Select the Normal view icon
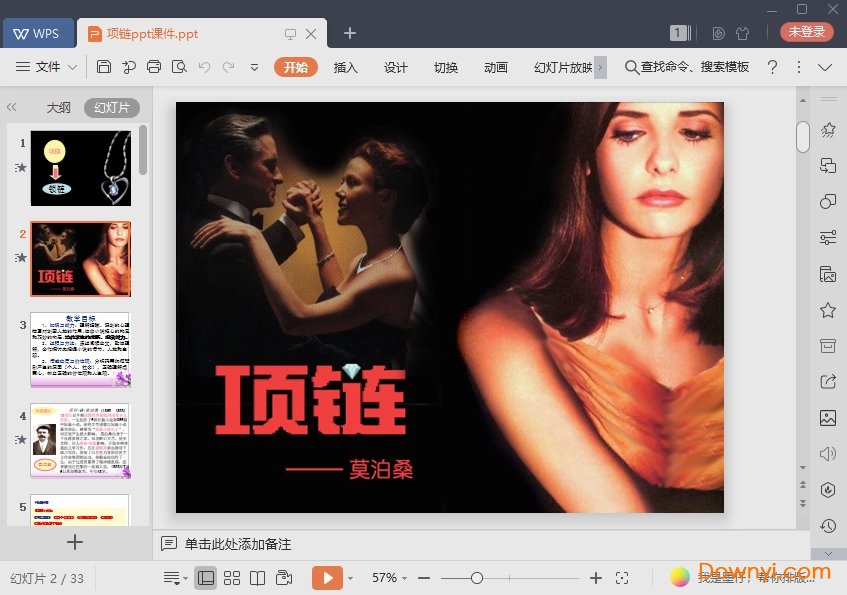 pyautogui.click(x=205, y=578)
